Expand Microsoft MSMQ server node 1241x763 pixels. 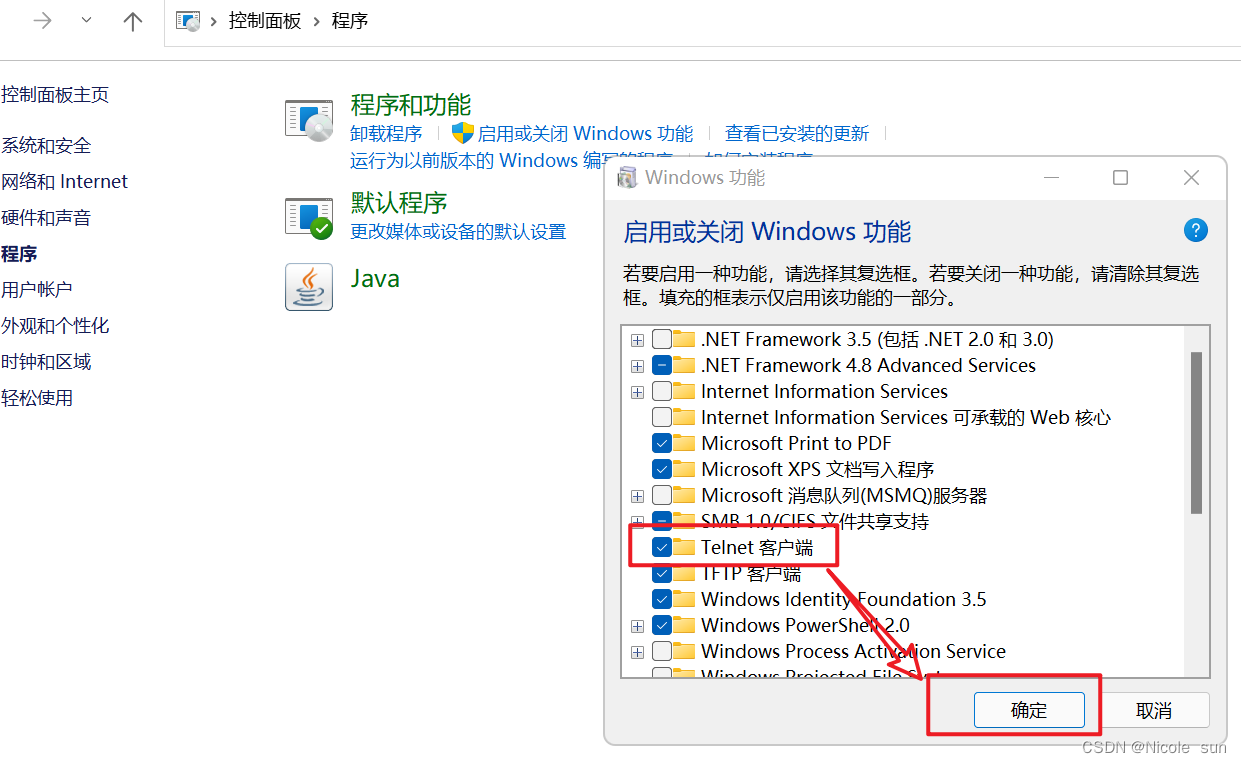[637, 496]
